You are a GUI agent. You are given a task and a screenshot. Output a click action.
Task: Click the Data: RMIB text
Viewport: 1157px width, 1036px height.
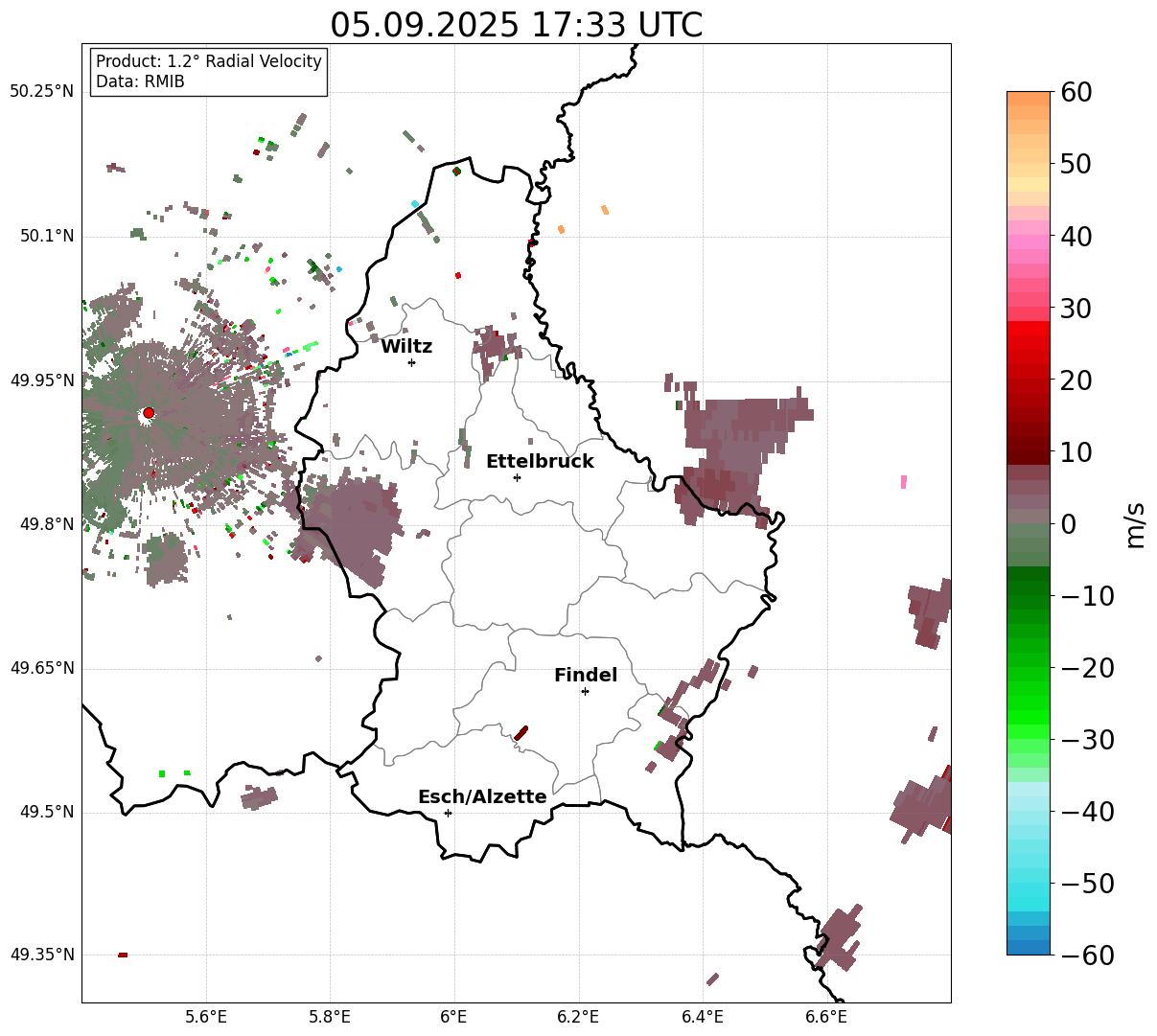coord(140,82)
